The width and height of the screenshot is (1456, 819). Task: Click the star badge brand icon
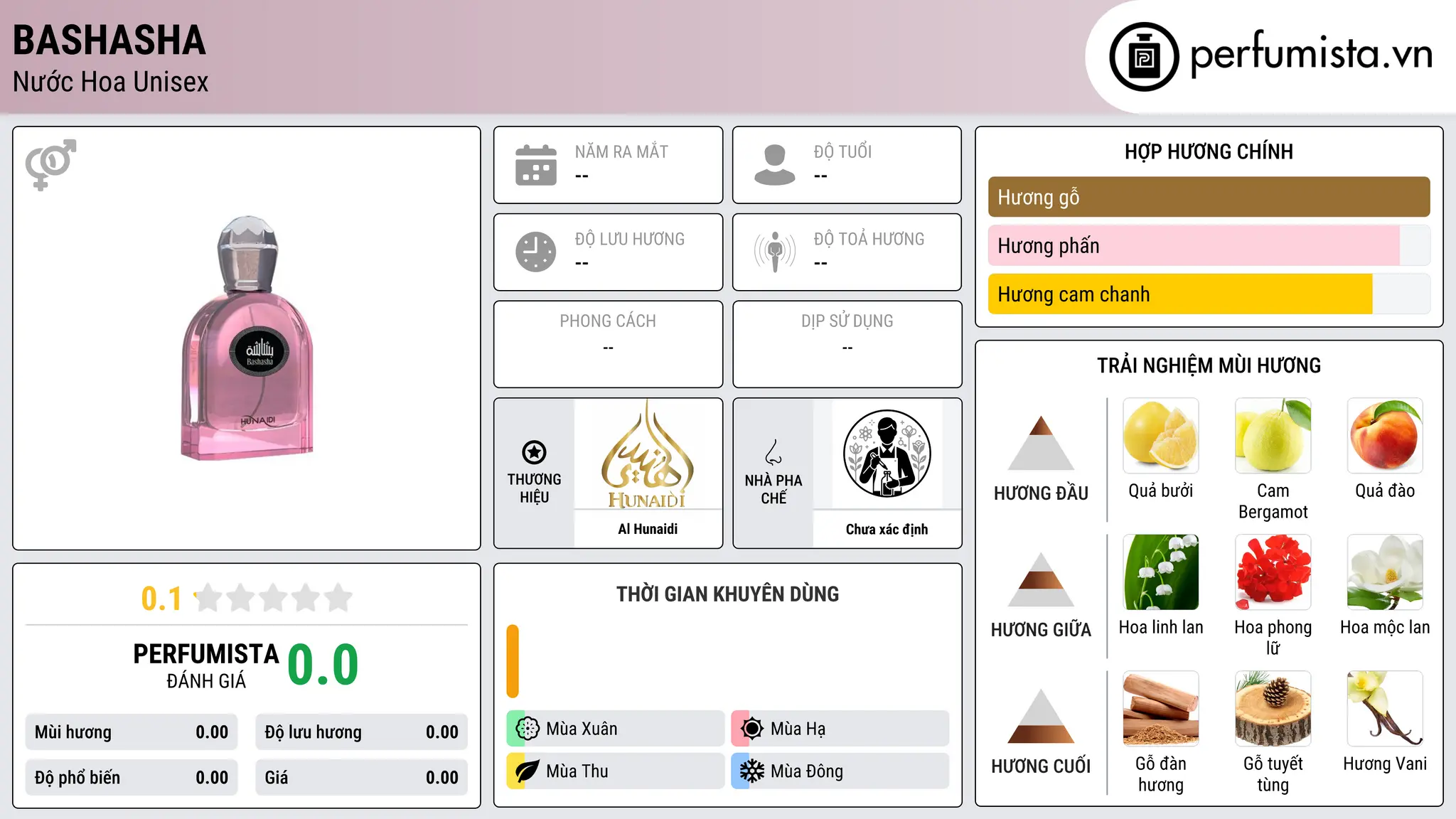pyautogui.click(x=534, y=452)
